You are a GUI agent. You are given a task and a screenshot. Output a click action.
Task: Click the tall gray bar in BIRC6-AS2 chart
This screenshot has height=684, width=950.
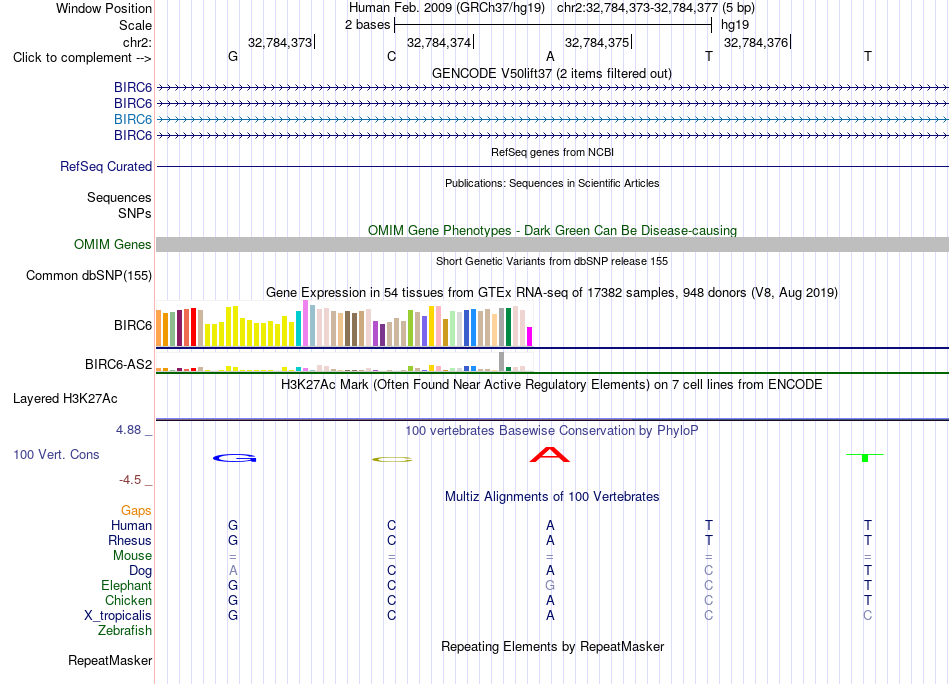point(502,361)
